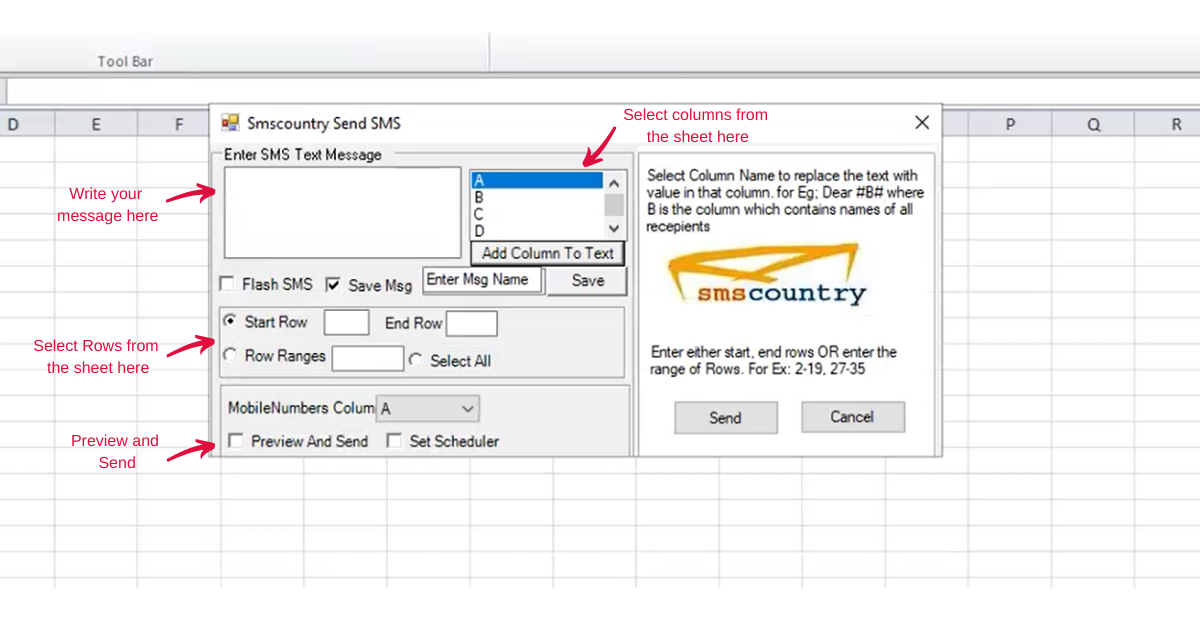Image resolution: width=1200 pixels, height=620 pixels.
Task: Open the MobileNumbers Column dropdown
Action: tap(428, 408)
